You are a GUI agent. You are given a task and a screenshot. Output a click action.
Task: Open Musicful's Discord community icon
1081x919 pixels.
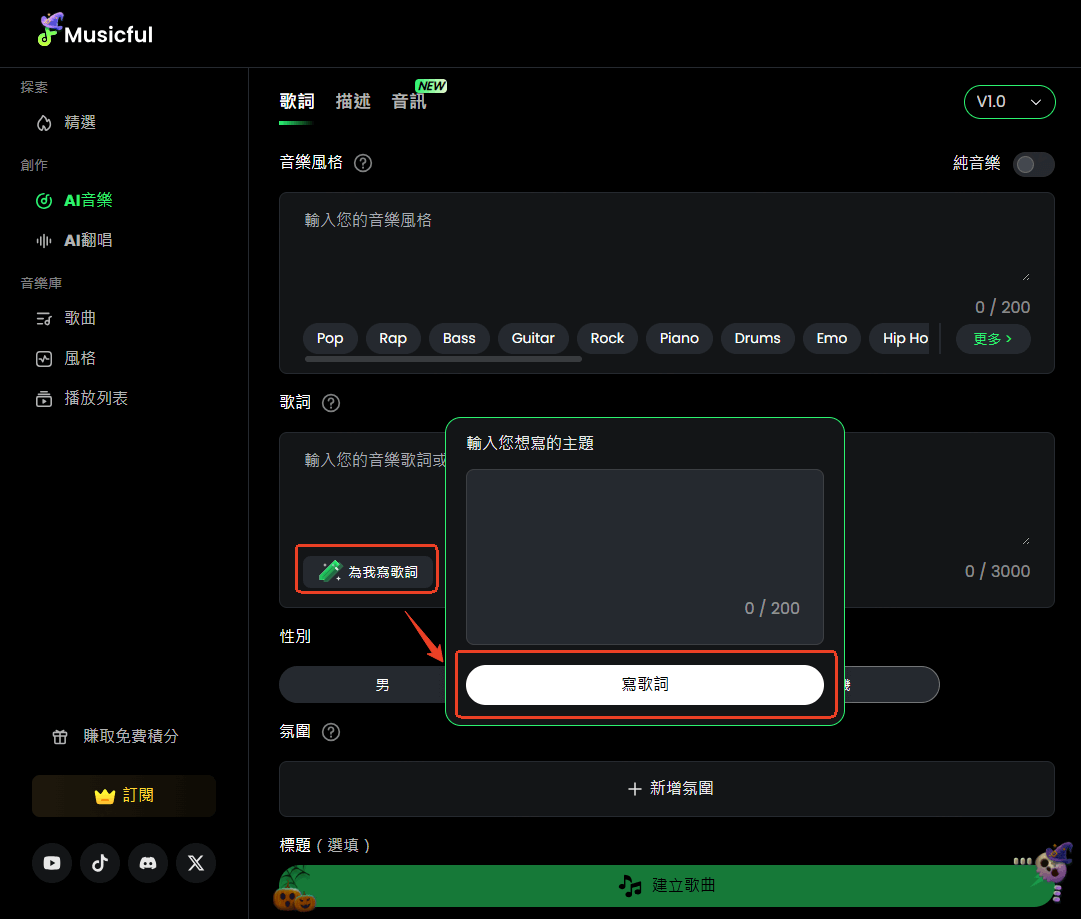click(x=148, y=863)
